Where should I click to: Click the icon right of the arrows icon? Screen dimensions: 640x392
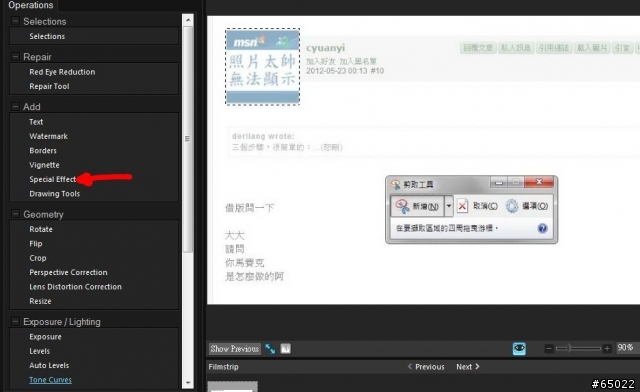[286, 349]
